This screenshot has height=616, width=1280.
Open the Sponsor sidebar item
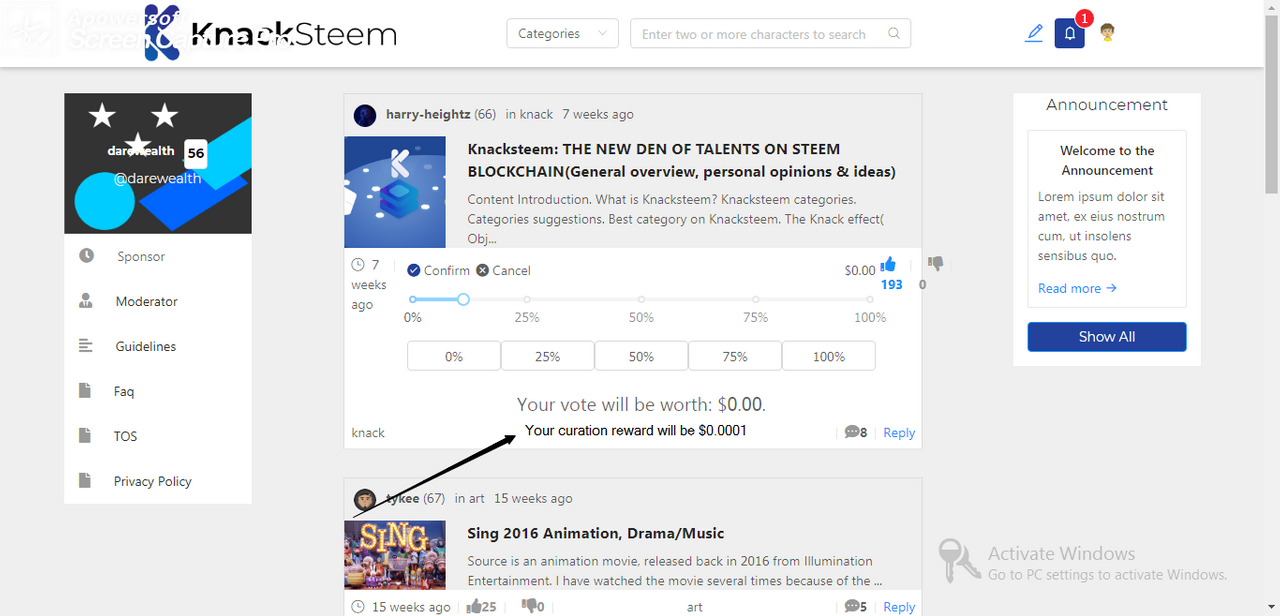[x=140, y=256]
